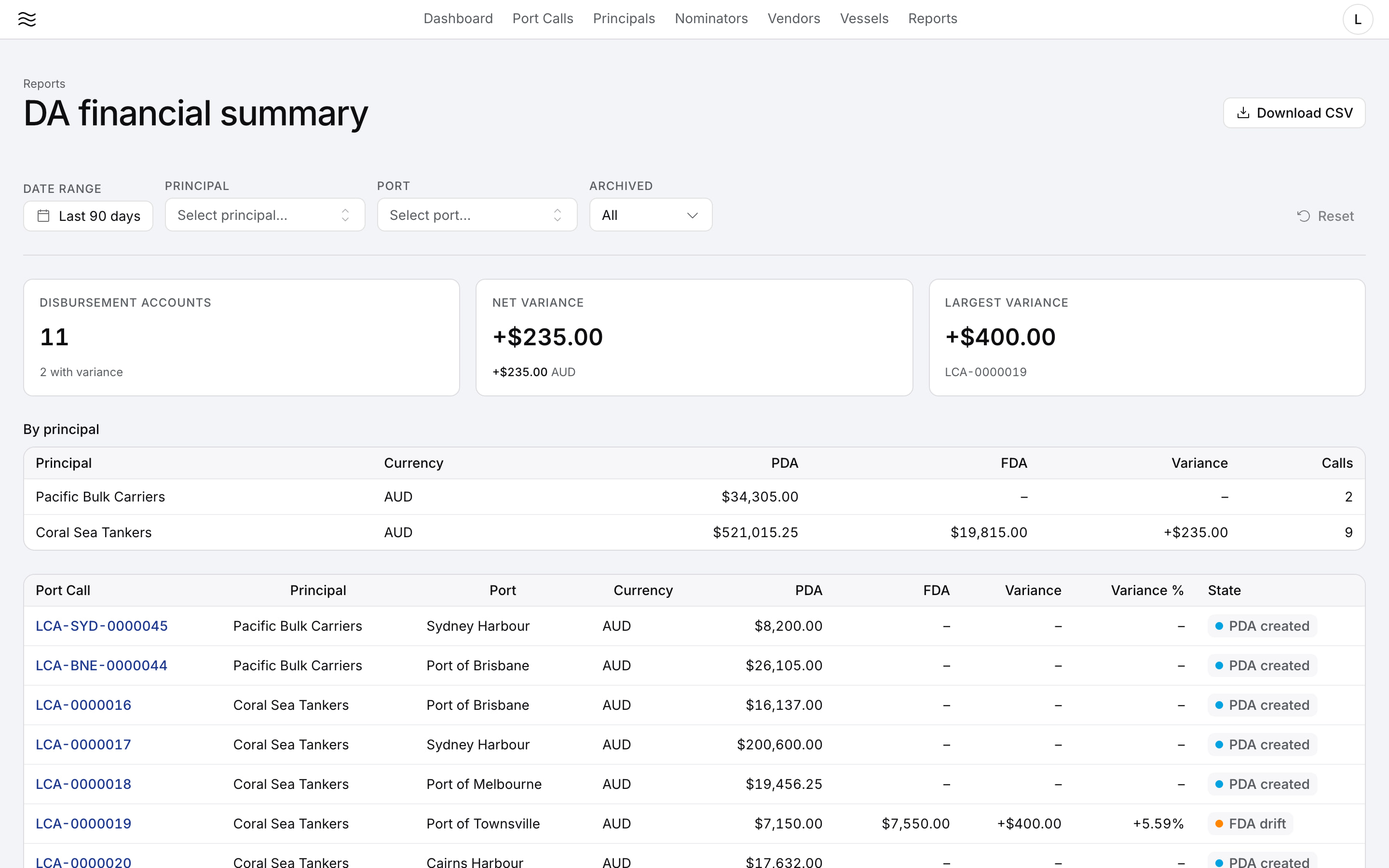
Task: Open port call LCA-BNE-0000044 link
Action: coord(102,665)
